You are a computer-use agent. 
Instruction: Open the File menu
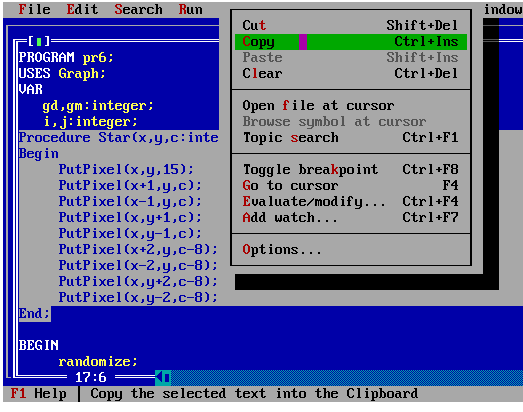34,9
